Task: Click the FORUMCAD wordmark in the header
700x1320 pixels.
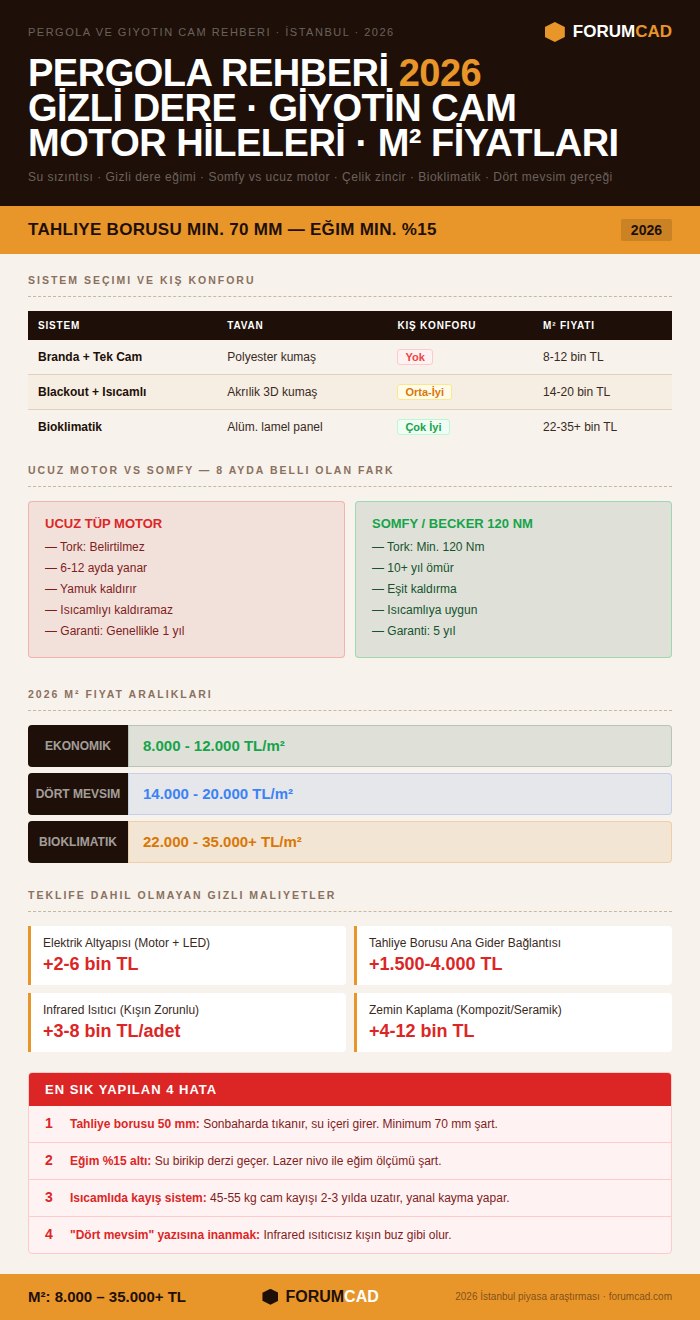Action: pos(622,32)
